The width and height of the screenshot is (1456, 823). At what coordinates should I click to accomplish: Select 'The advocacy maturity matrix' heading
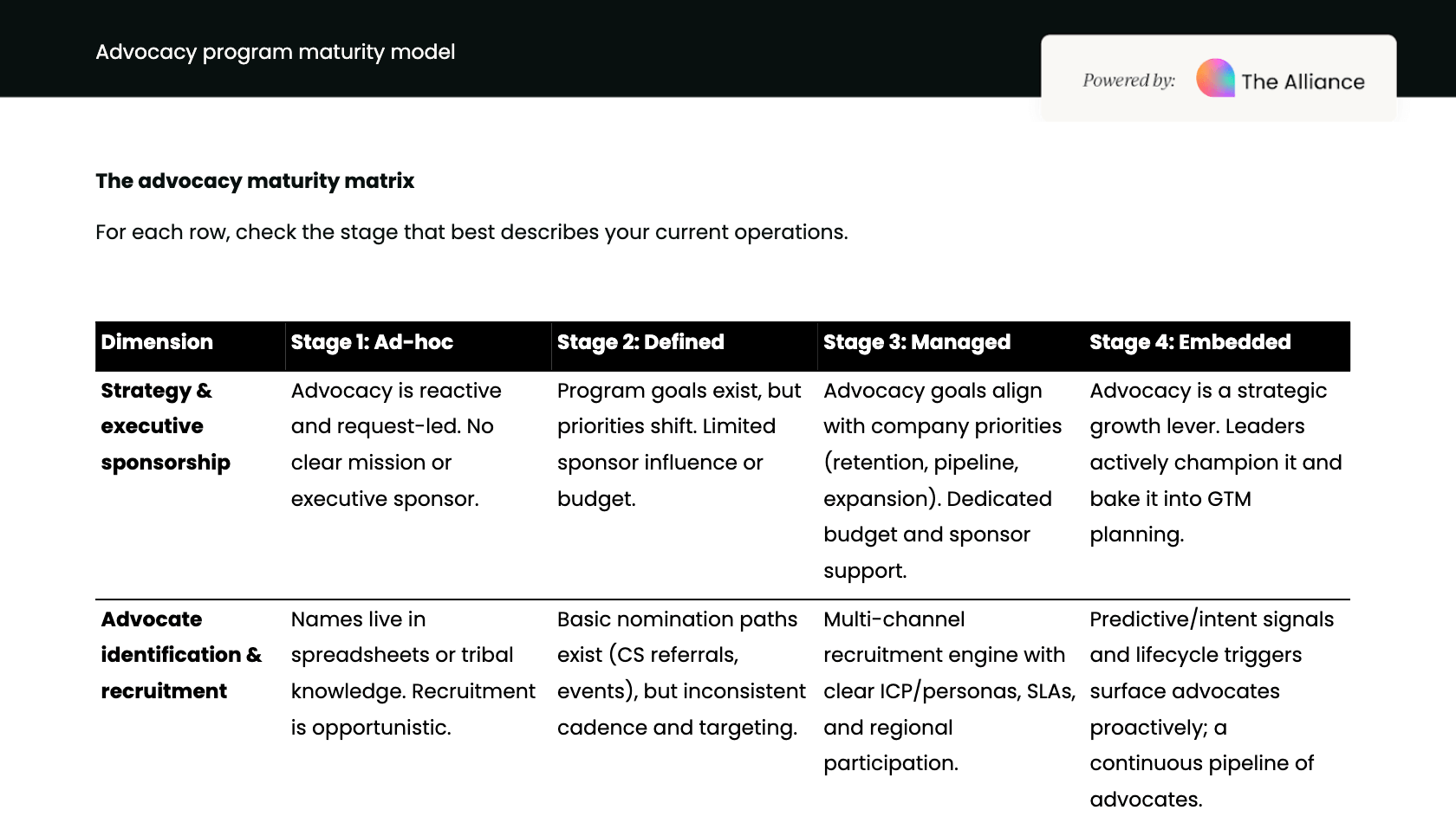point(255,181)
